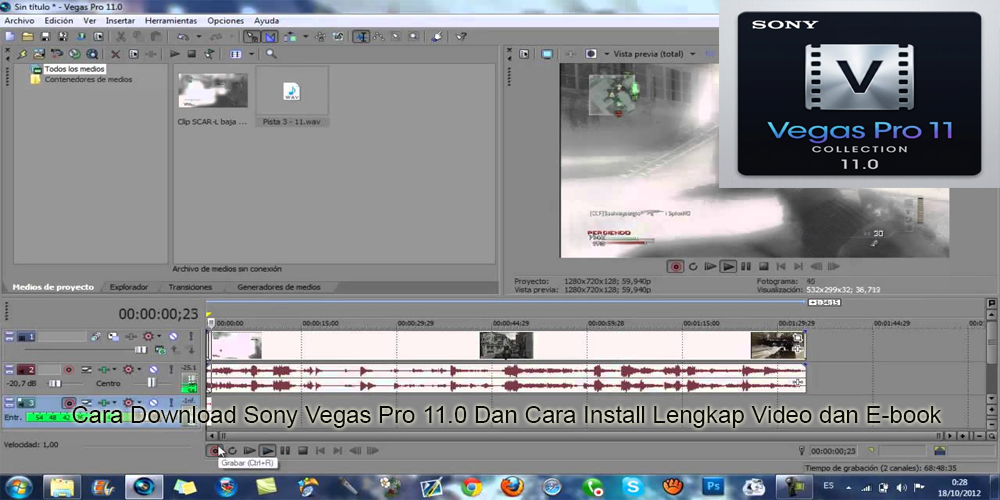Save the project with the floppy icon
This screenshot has width=1000, height=500.
click(46, 36)
